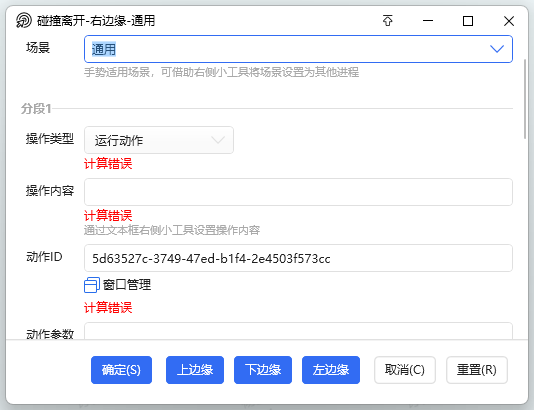This screenshot has height=410, width=534.
Task: Click the 上边缘 button
Action: click(x=195, y=370)
